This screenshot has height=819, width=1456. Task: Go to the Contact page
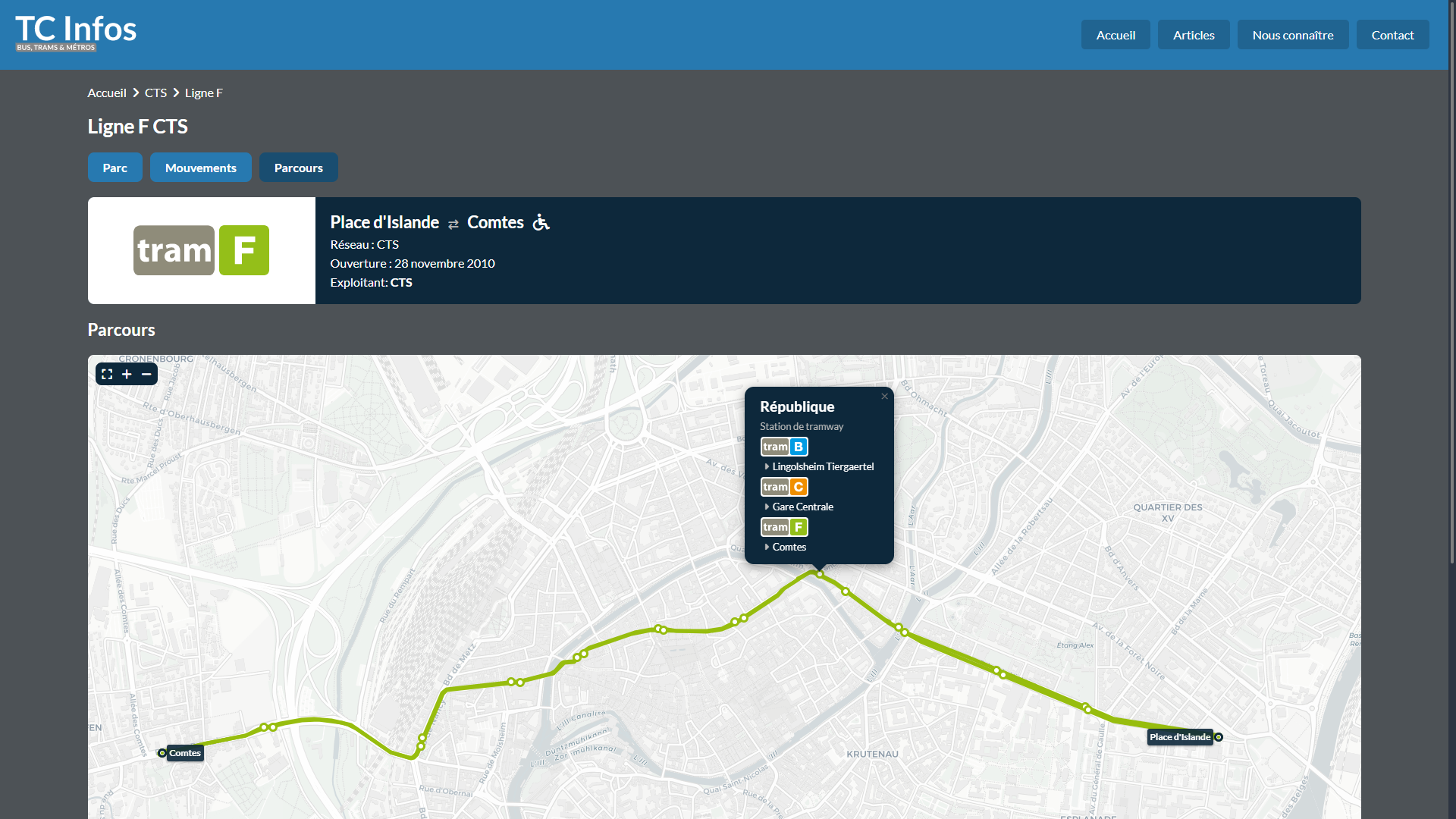pos(1392,35)
